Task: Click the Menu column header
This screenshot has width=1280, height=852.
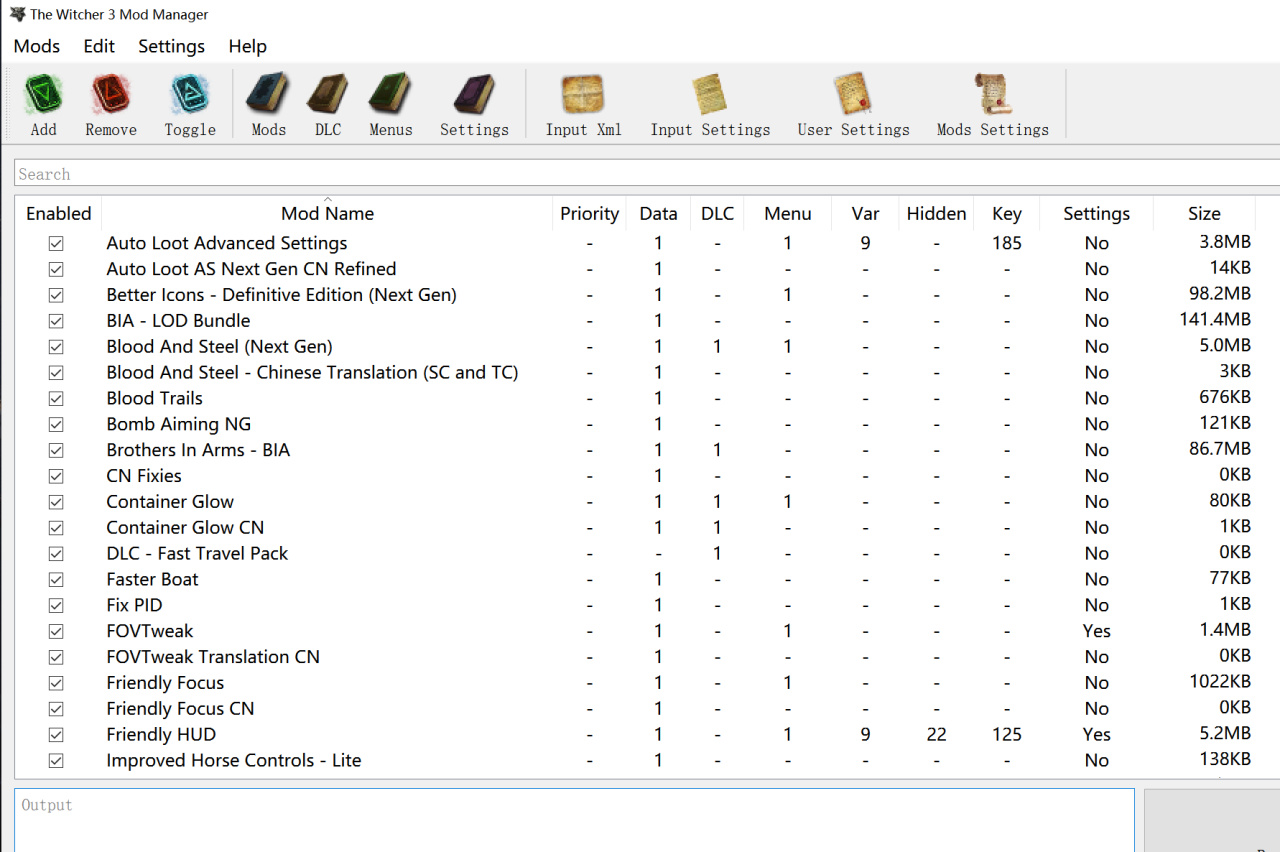Action: pyautogui.click(x=788, y=213)
